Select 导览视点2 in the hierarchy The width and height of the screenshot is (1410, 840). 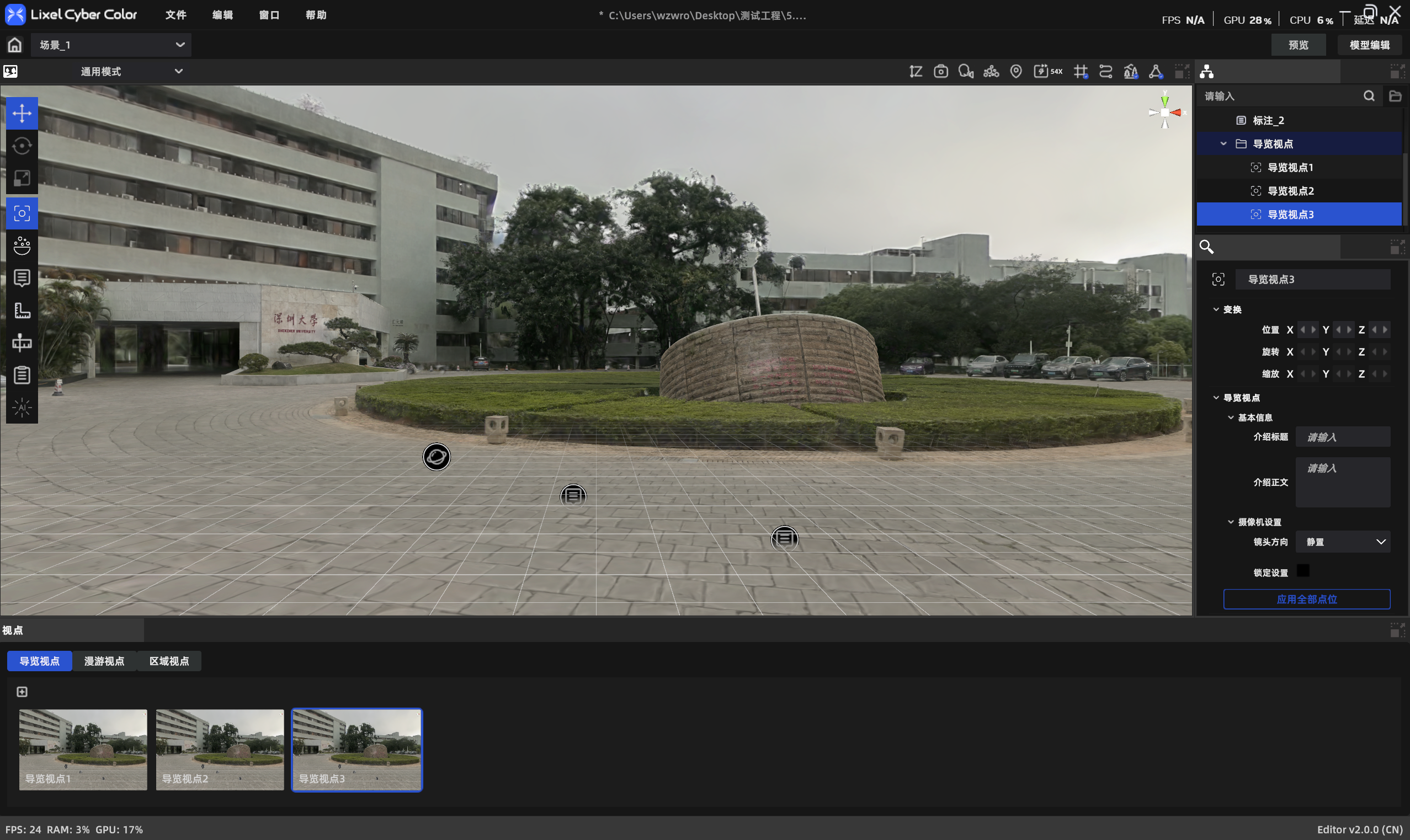[x=1299, y=191]
